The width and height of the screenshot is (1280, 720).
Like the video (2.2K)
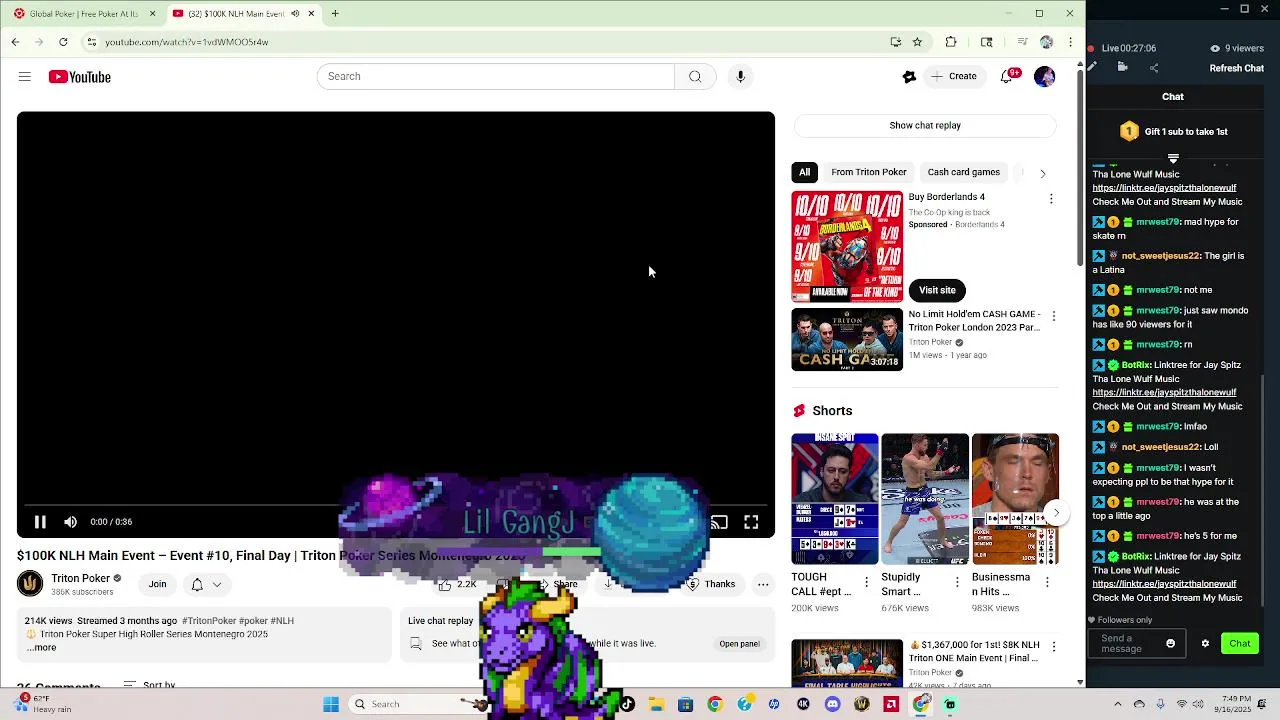(x=458, y=584)
